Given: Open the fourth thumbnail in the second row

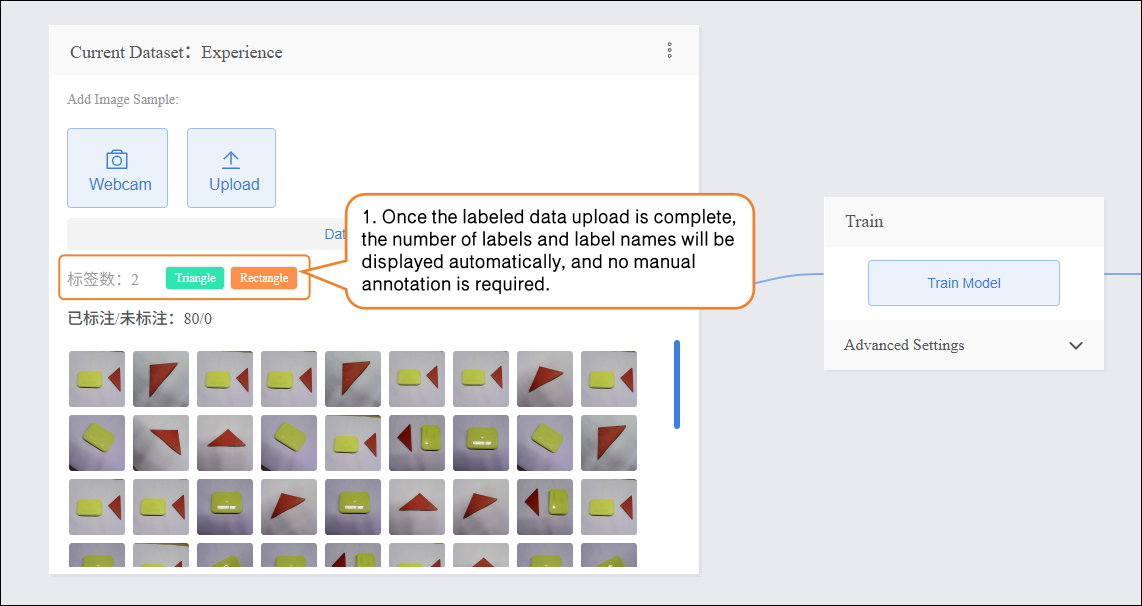Looking at the screenshot, I should tap(289, 443).
